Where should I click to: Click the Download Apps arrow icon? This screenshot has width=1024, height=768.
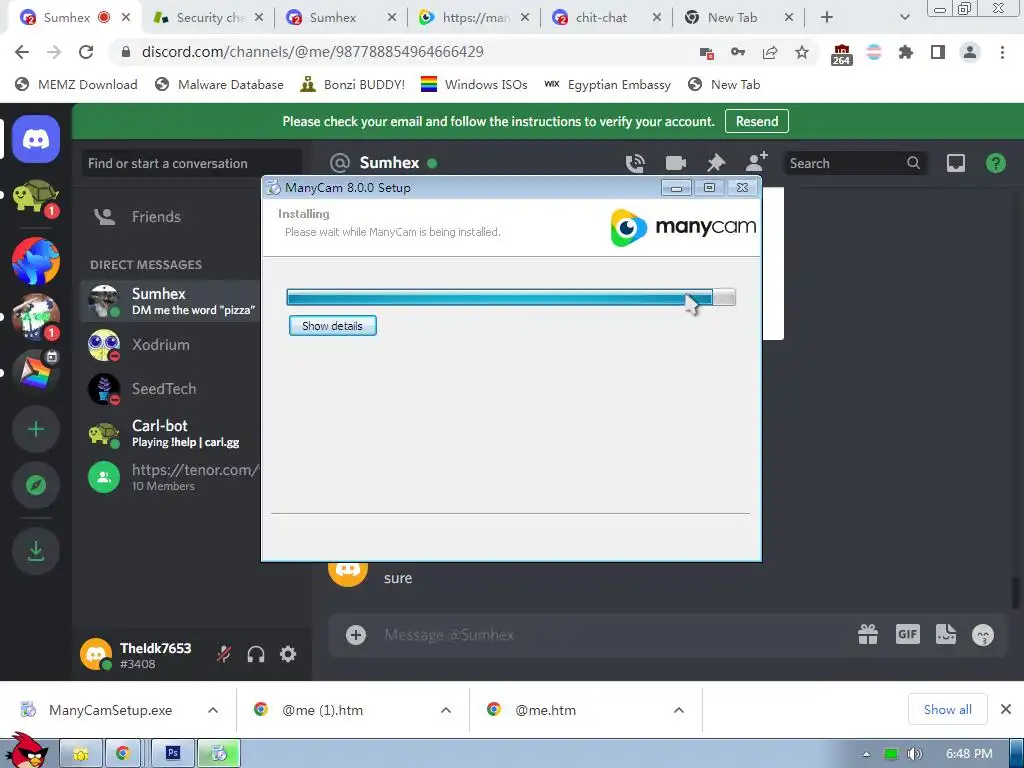[36, 551]
